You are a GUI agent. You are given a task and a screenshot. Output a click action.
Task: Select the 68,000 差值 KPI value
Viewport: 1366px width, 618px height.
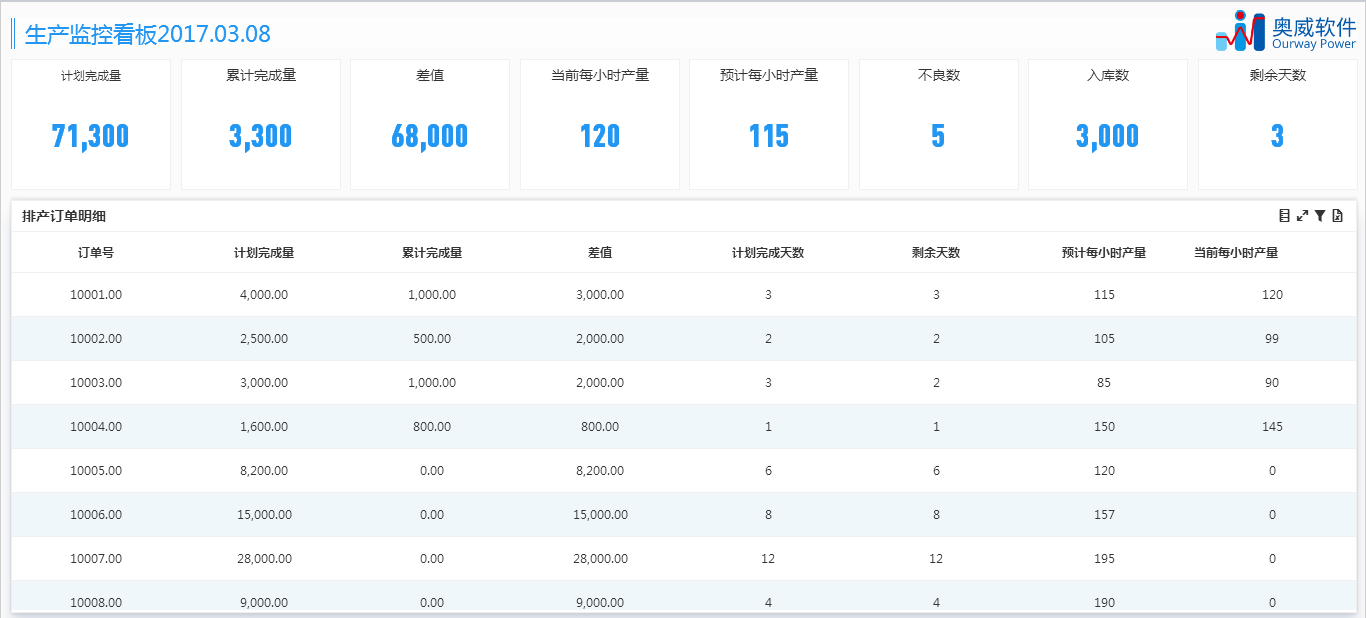click(x=430, y=137)
